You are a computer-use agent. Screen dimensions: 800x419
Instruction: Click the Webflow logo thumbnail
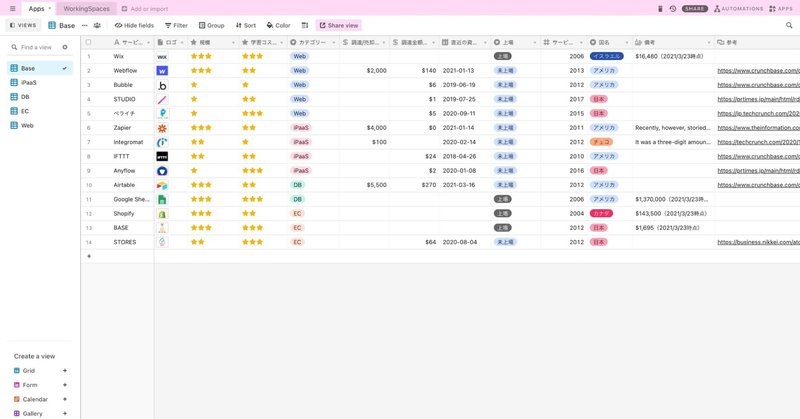click(162, 71)
